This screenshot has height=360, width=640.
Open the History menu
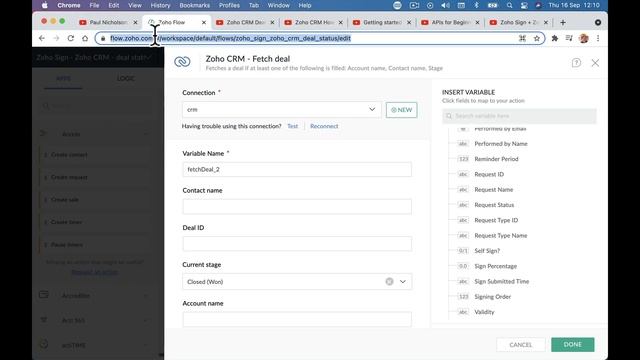[x=160, y=5]
